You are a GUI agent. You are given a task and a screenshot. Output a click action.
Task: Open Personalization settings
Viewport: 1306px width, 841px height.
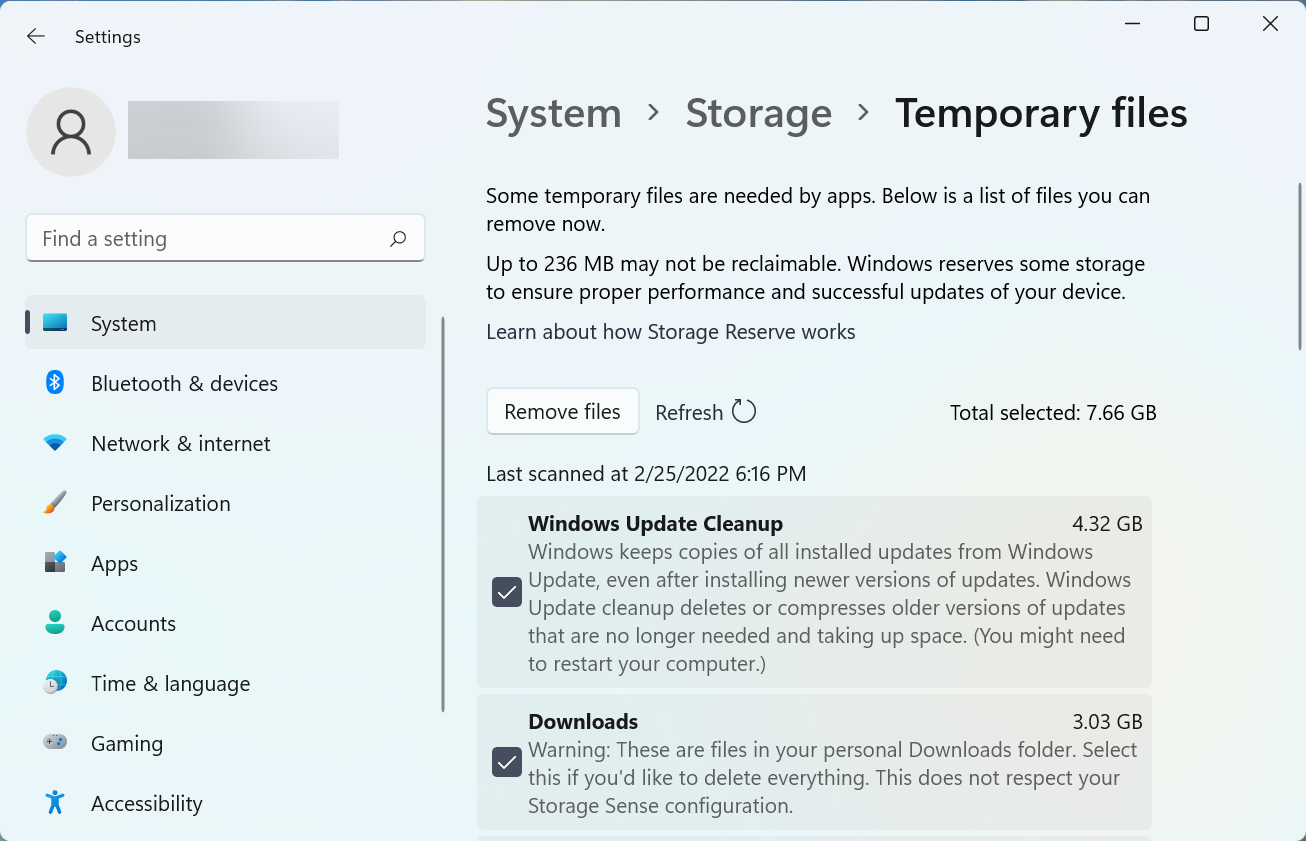(x=54, y=503)
